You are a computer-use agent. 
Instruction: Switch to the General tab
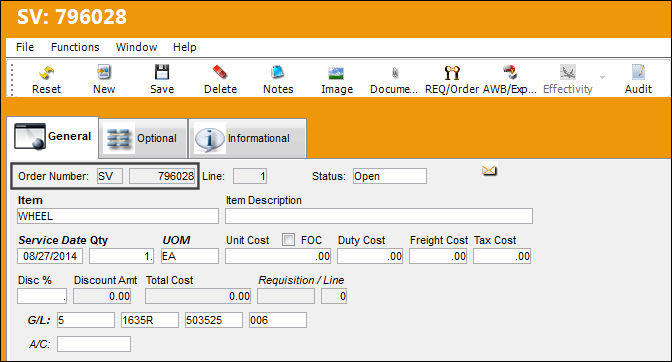[x=53, y=137]
